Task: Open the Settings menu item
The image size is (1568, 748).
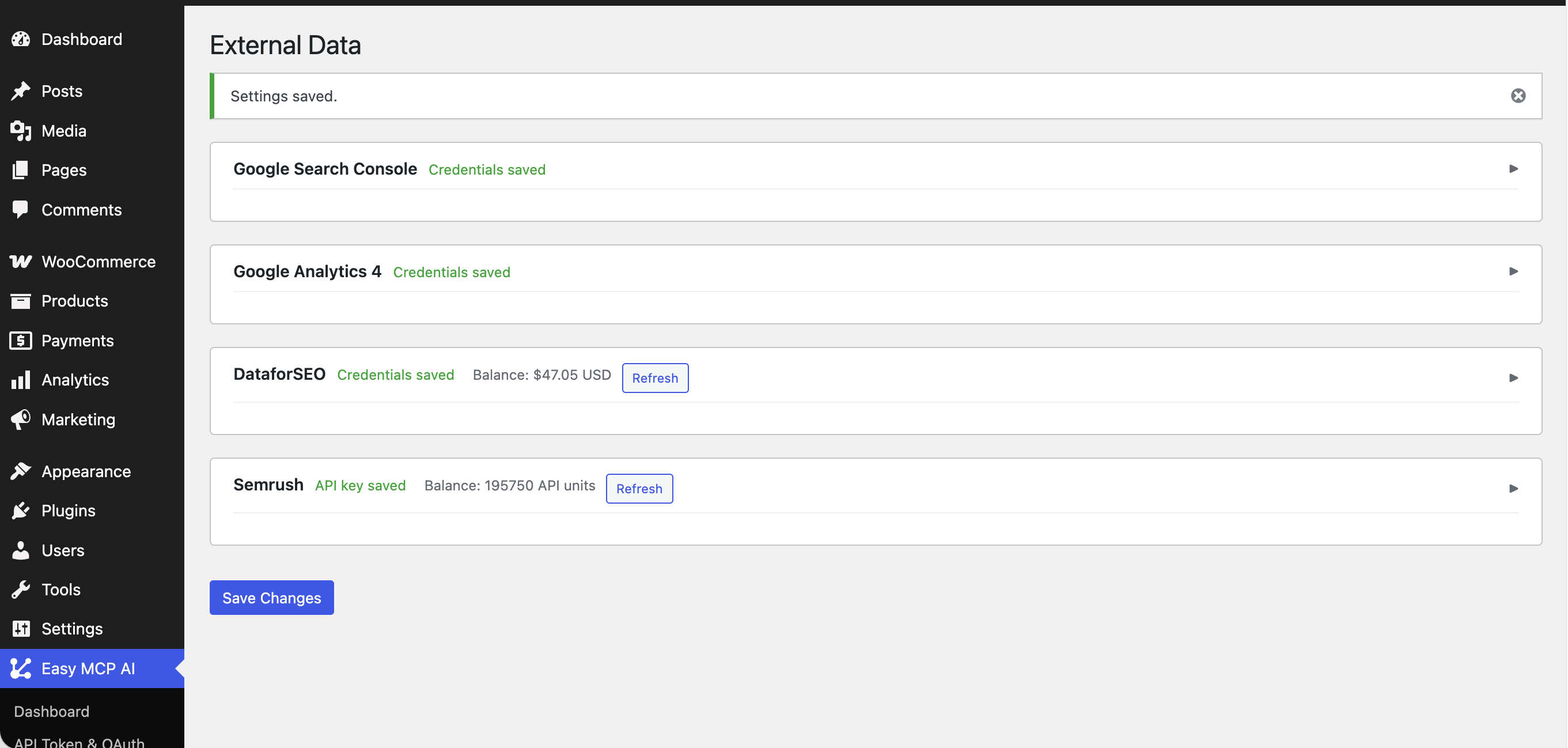Action: tap(92, 629)
